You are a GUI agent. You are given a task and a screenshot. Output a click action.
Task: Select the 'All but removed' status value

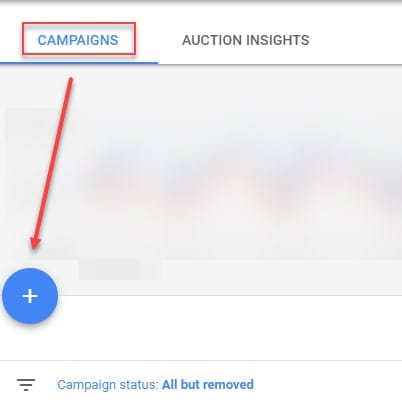coord(208,385)
